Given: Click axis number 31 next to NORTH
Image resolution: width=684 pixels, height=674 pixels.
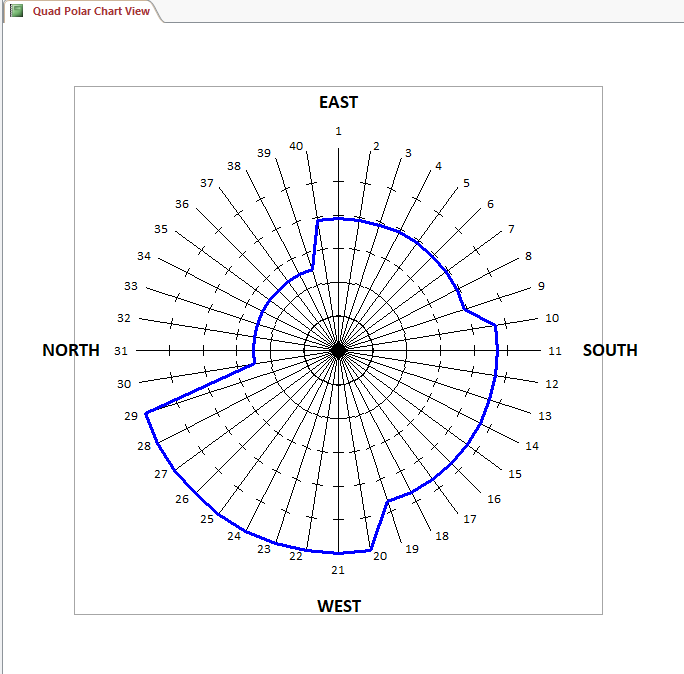Looking at the screenshot, I should (121, 351).
